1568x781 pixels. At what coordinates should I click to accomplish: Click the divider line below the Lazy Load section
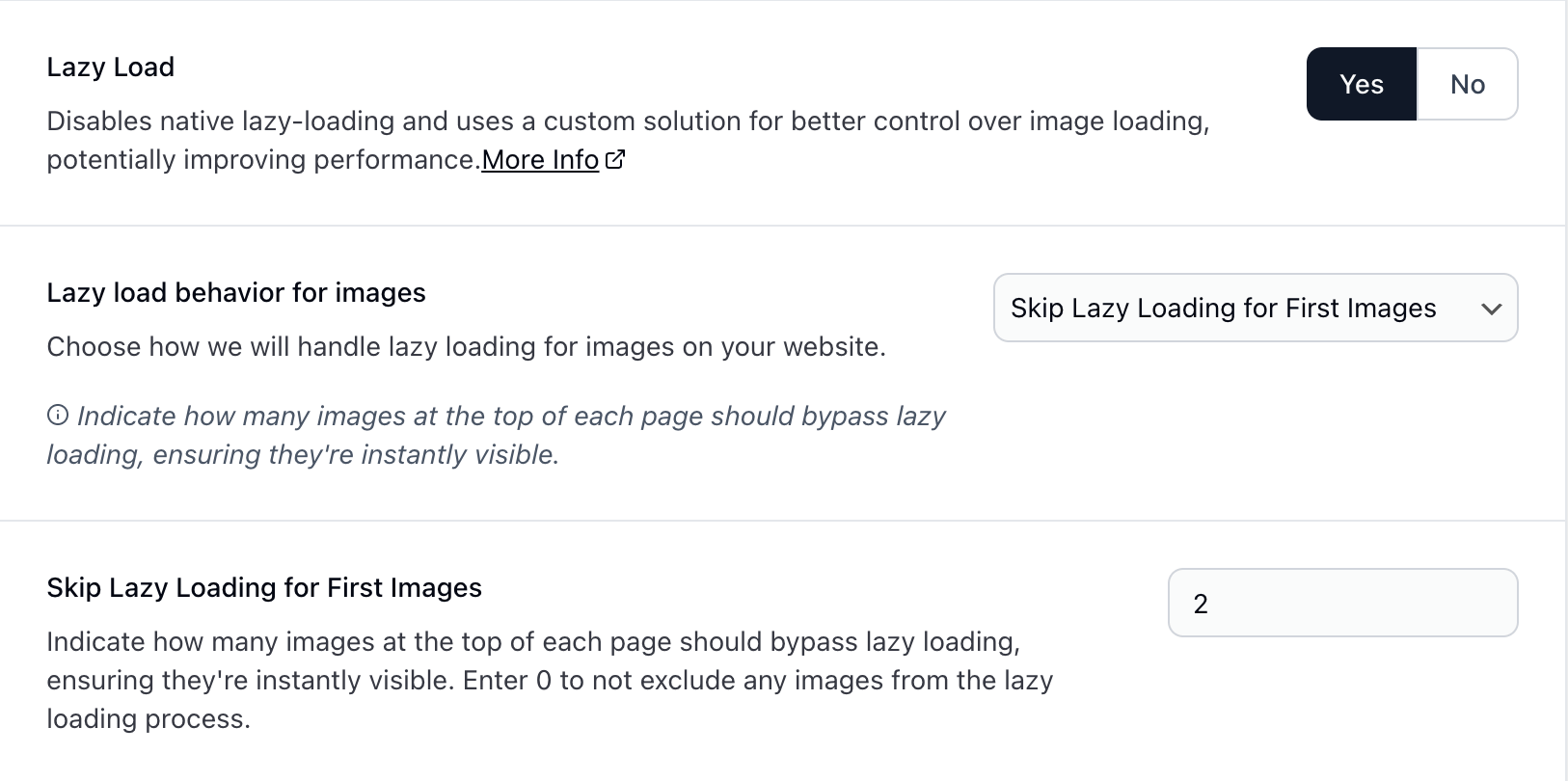(x=782, y=226)
